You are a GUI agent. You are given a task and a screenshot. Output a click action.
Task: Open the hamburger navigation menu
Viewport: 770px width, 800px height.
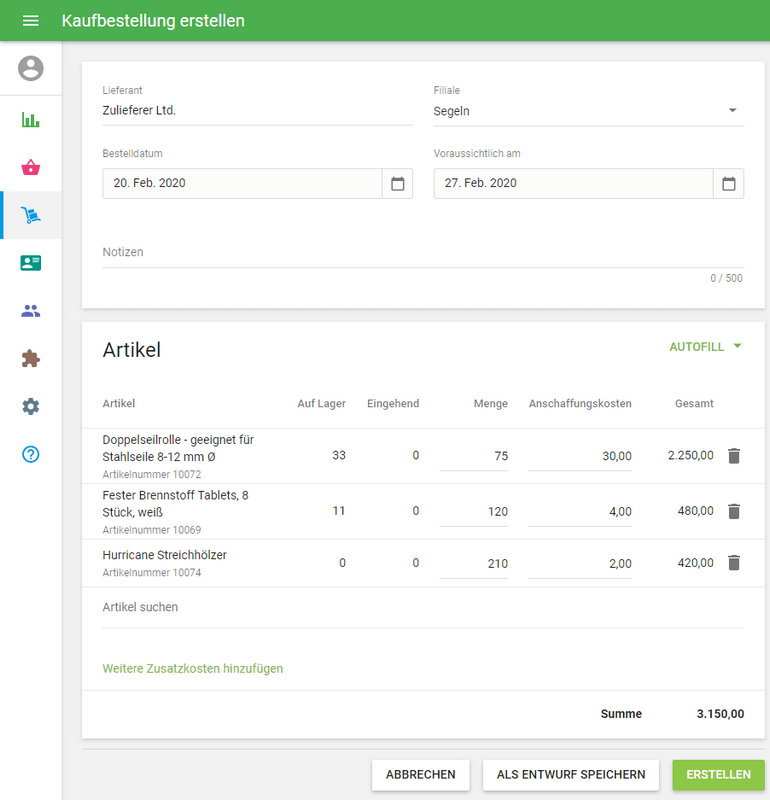coord(30,21)
